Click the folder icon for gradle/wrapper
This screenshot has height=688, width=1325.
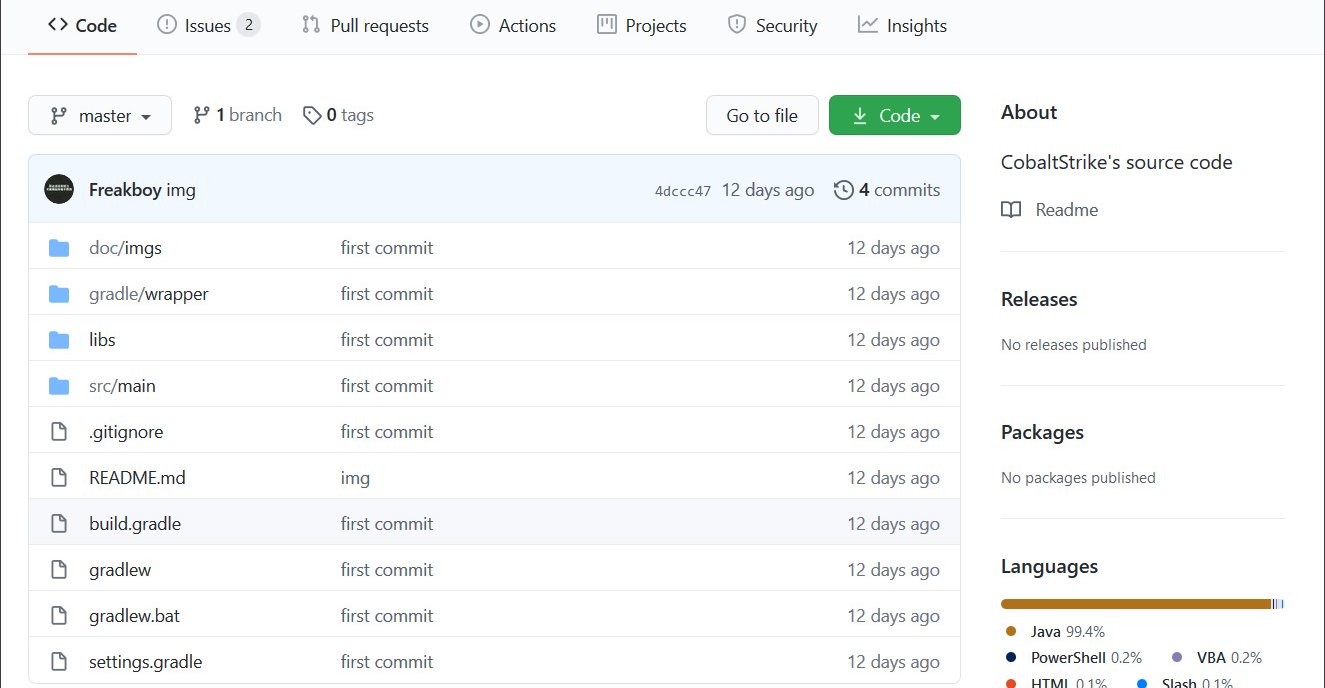click(x=59, y=294)
